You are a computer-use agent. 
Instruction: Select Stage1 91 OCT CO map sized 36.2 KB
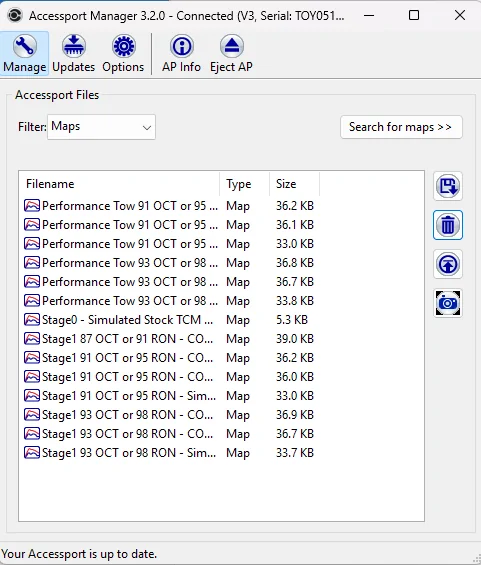click(x=169, y=358)
